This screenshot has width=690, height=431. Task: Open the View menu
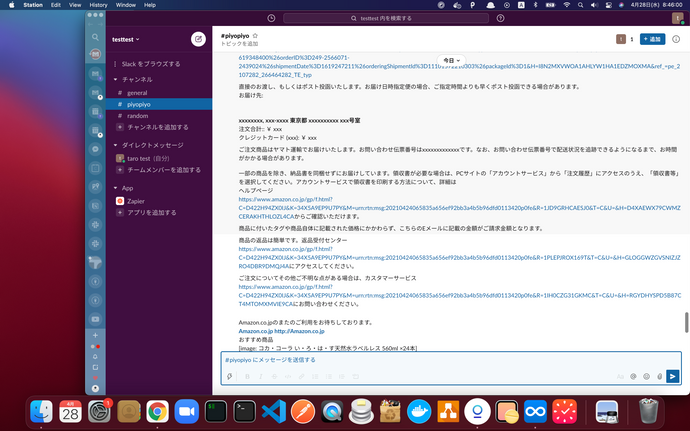pos(75,5)
